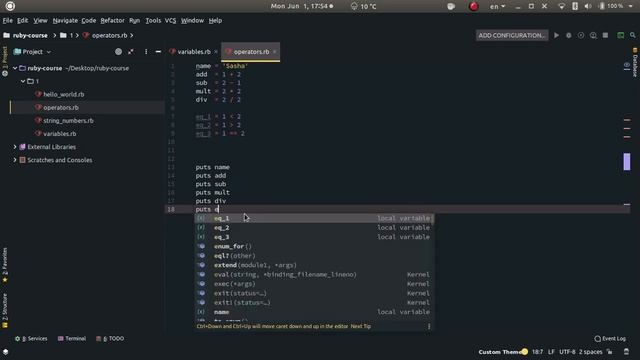Choose exec(*args) Kernel suggestion
Screen dimensions: 640x360
point(313,284)
